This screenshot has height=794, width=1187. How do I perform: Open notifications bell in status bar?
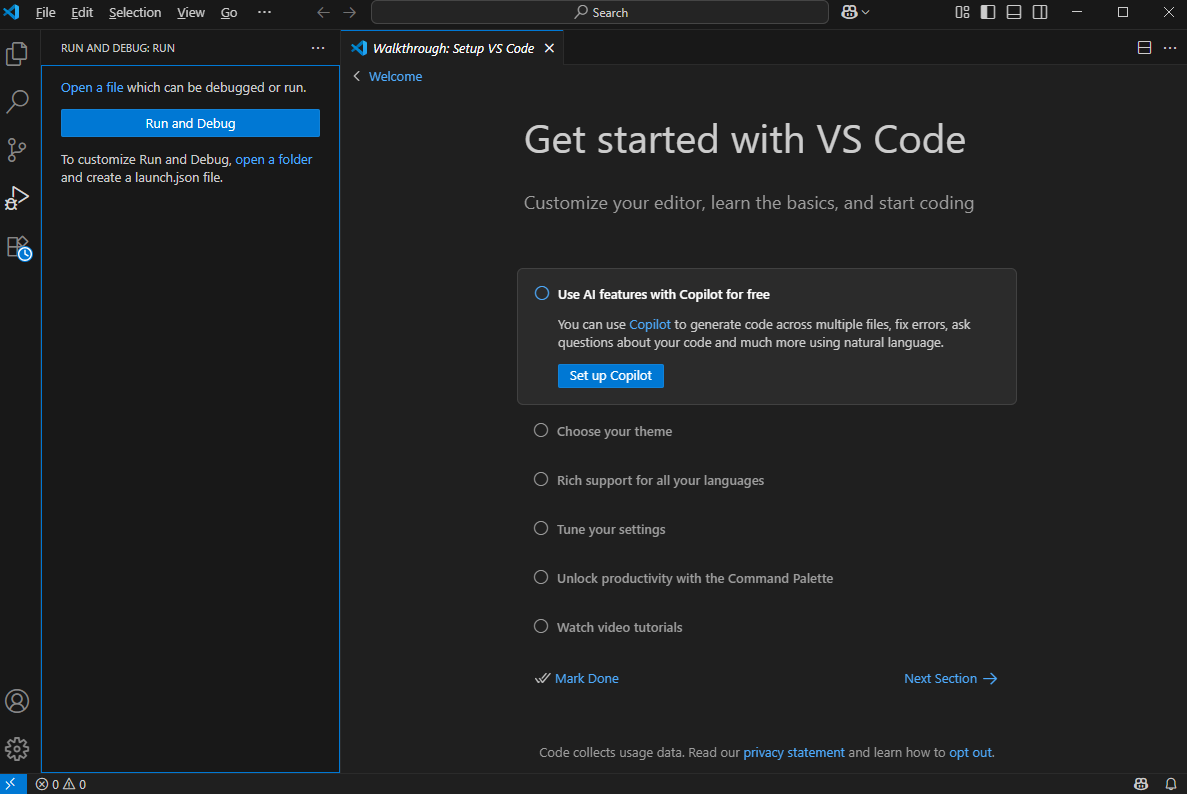click(1170, 784)
